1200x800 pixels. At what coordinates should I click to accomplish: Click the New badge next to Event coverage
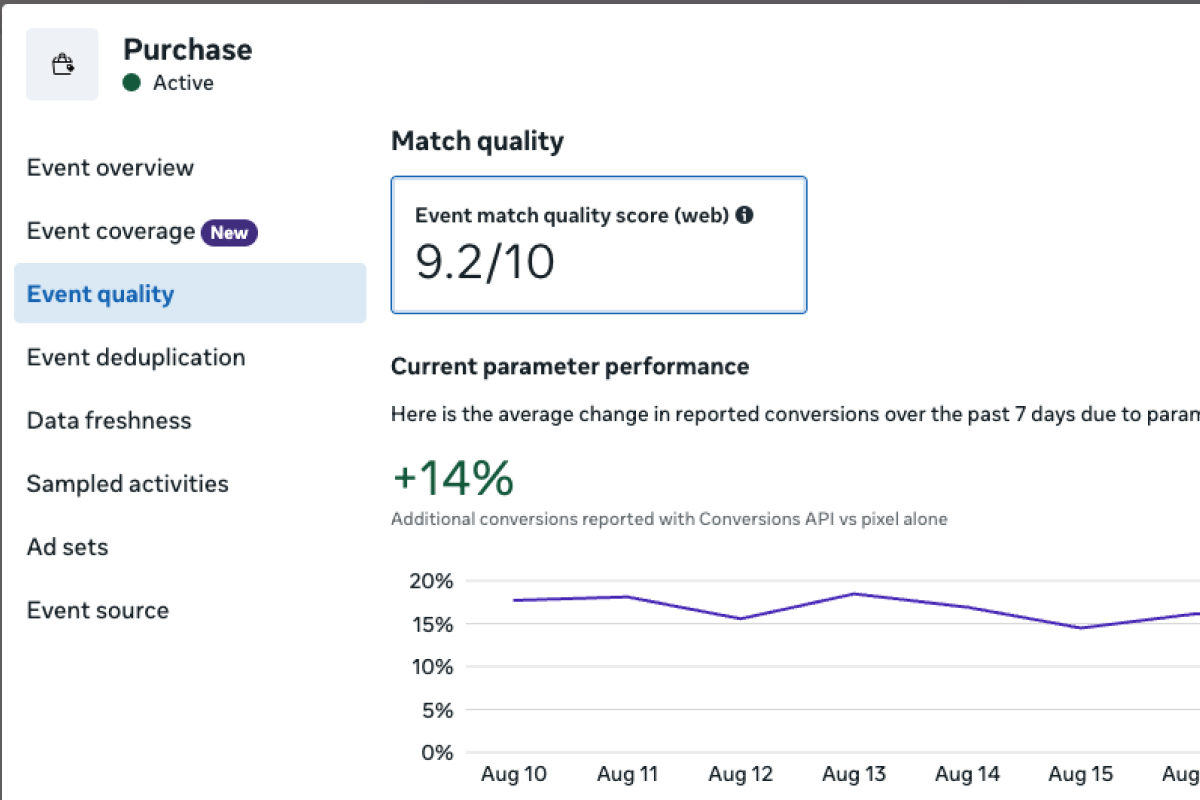229,233
